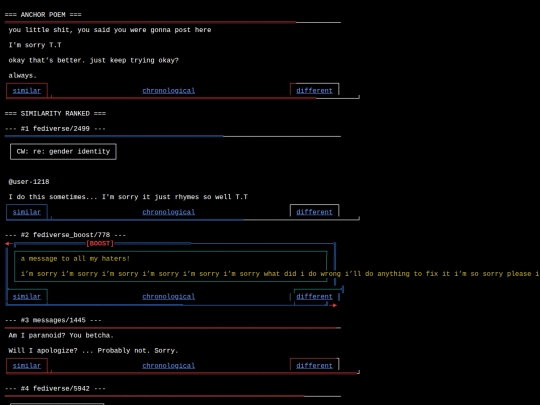Click '=== ANCHOR POEM ===' heading
Viewport: 540px width, 405px height.
click(43, 14)
